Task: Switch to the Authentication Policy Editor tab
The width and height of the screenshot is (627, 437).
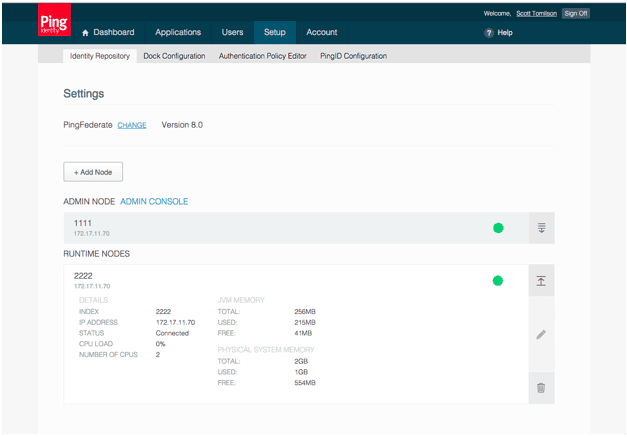Action: [262, 56]
